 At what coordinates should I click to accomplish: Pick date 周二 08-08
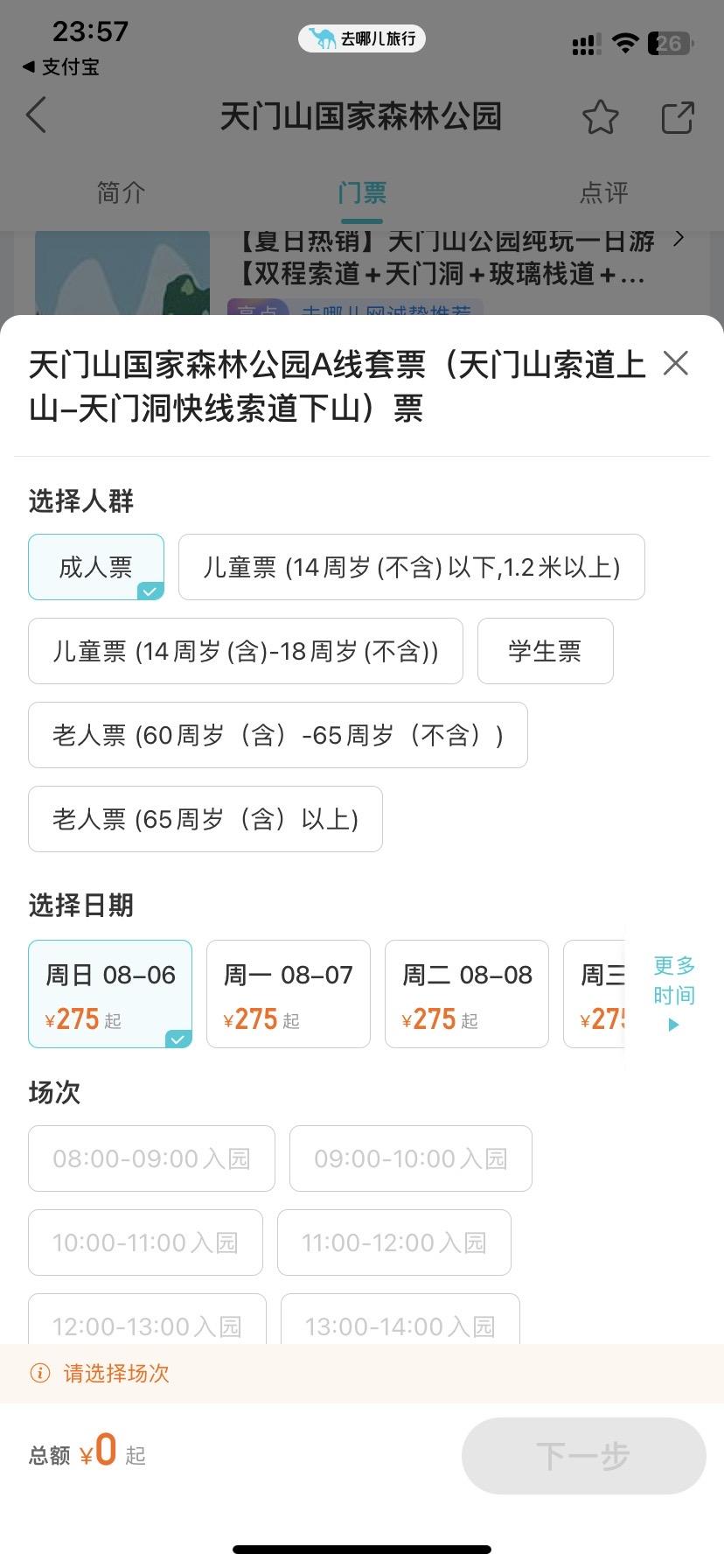tap(467, 994)
